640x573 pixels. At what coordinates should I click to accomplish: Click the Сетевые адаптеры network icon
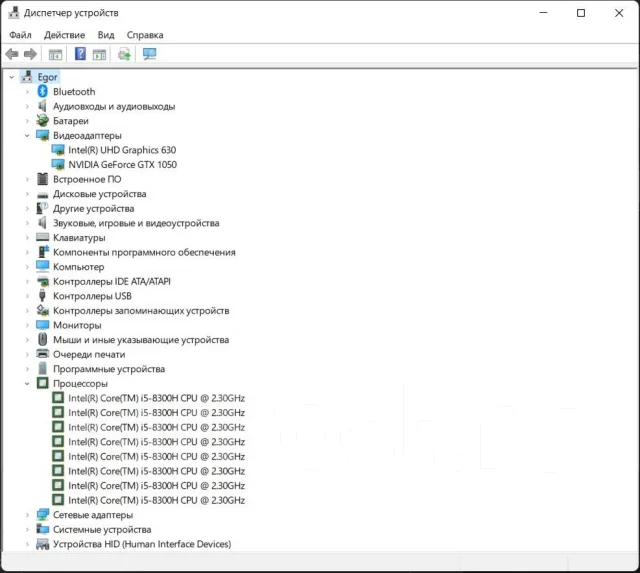[x=42, y=515]
